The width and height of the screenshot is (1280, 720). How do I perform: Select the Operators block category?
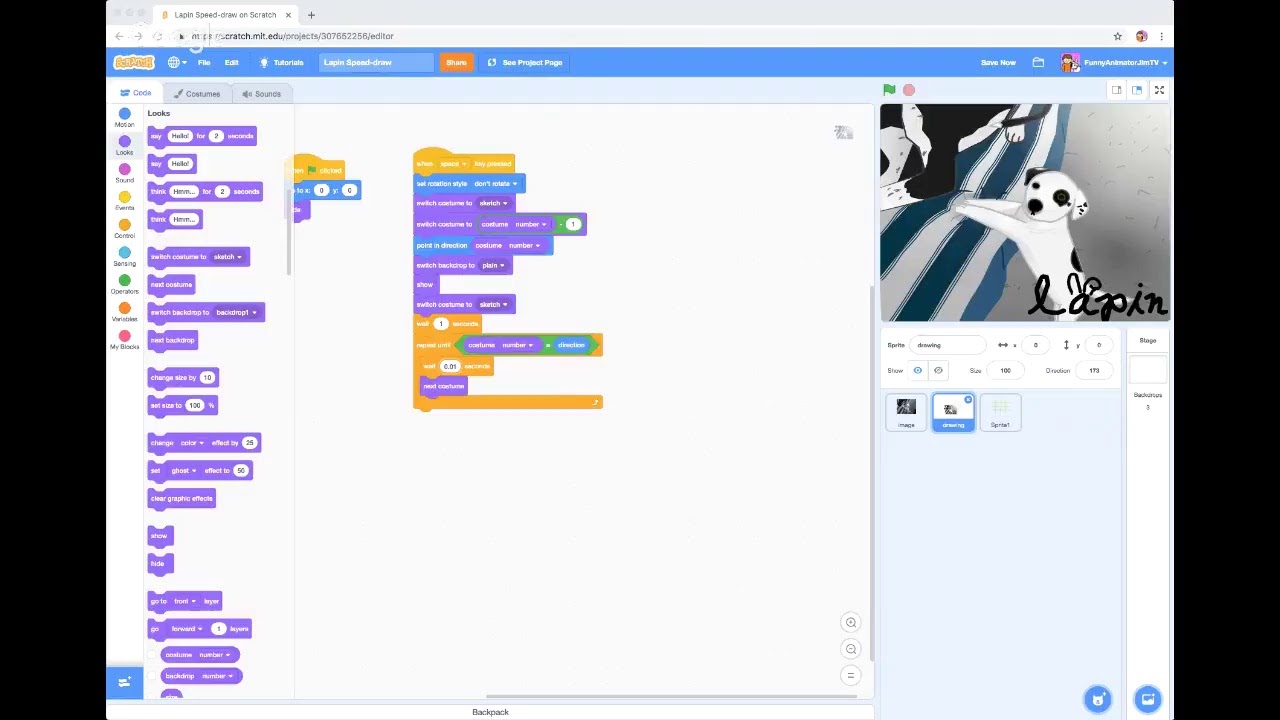pyautogui.click(x=124, y=285)
